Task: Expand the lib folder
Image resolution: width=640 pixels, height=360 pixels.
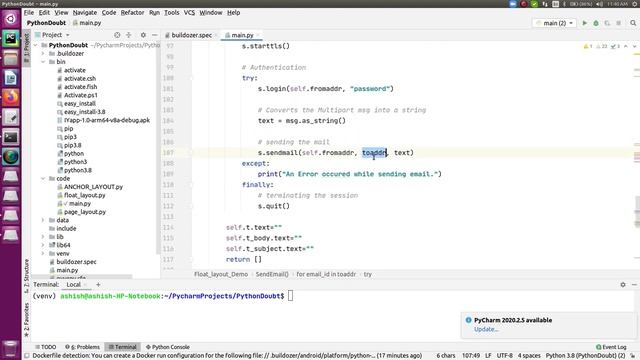Action: (x=43, y=237)
